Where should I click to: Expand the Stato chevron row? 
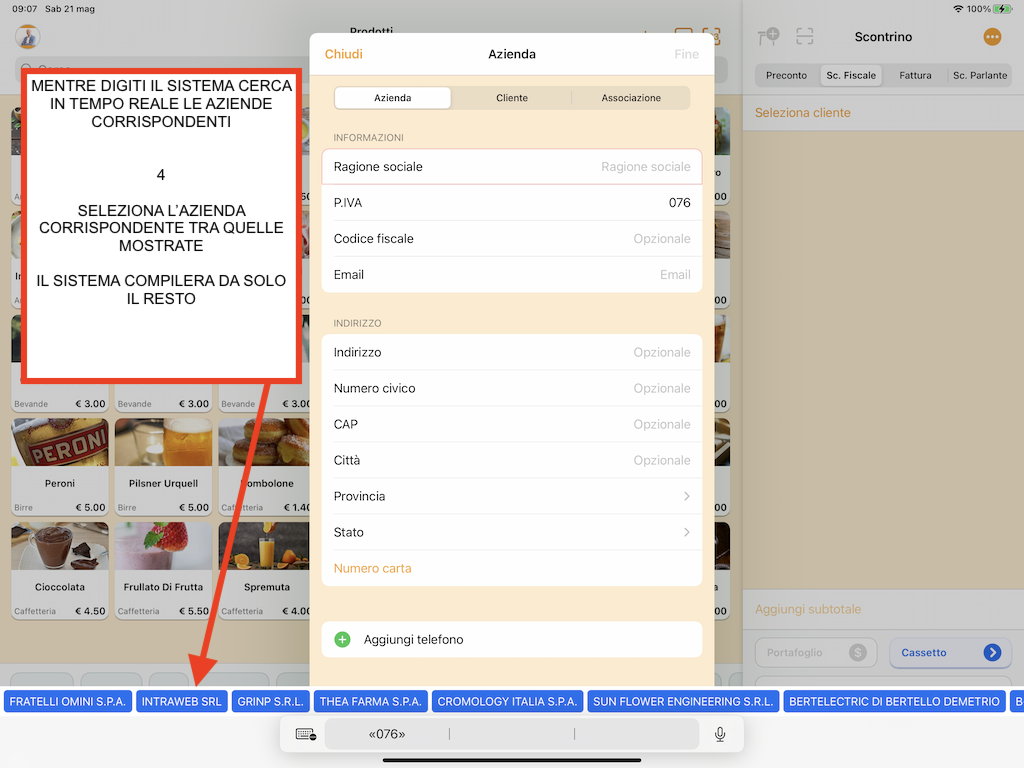pyautogui.click(x=512, y=532)
